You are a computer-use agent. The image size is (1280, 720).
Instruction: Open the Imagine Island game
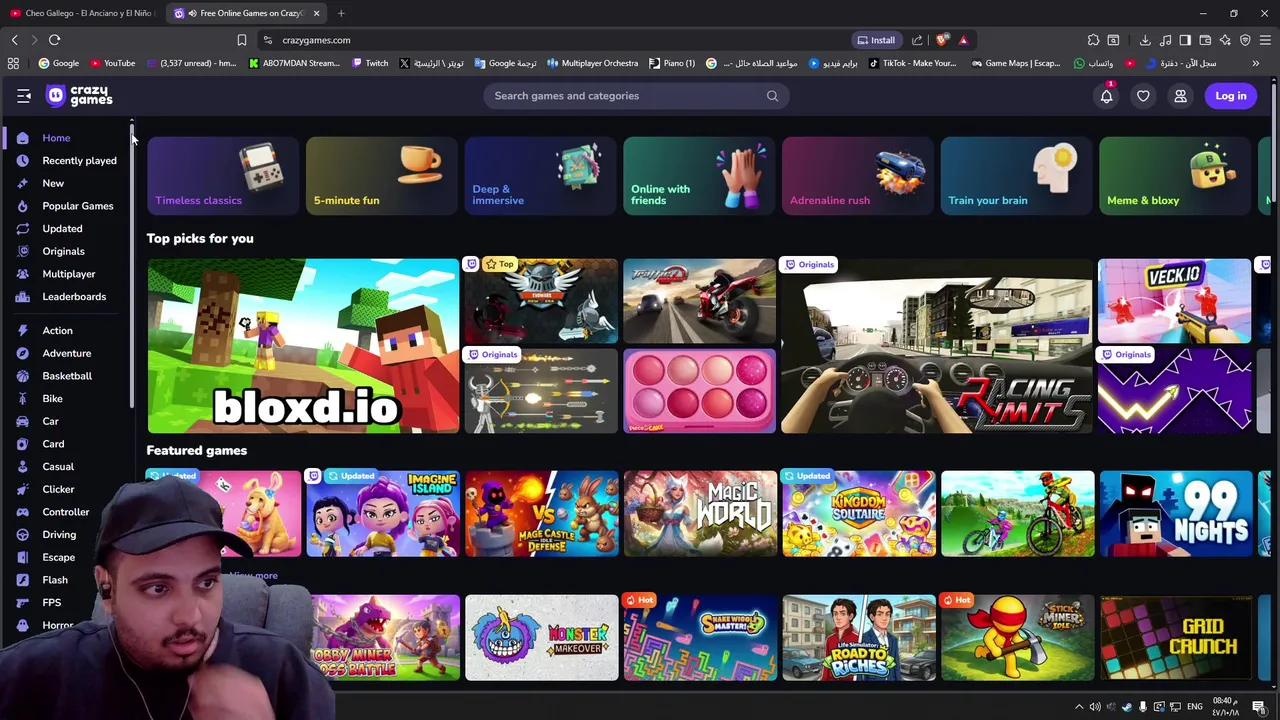pos(382,513)
